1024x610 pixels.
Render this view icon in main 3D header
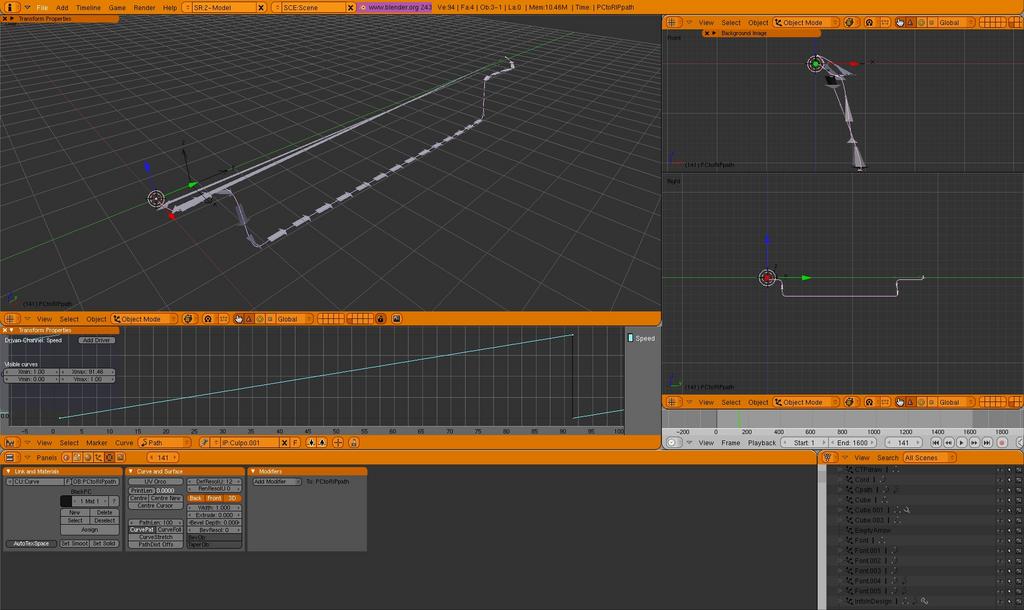click(x=396, y=319)
